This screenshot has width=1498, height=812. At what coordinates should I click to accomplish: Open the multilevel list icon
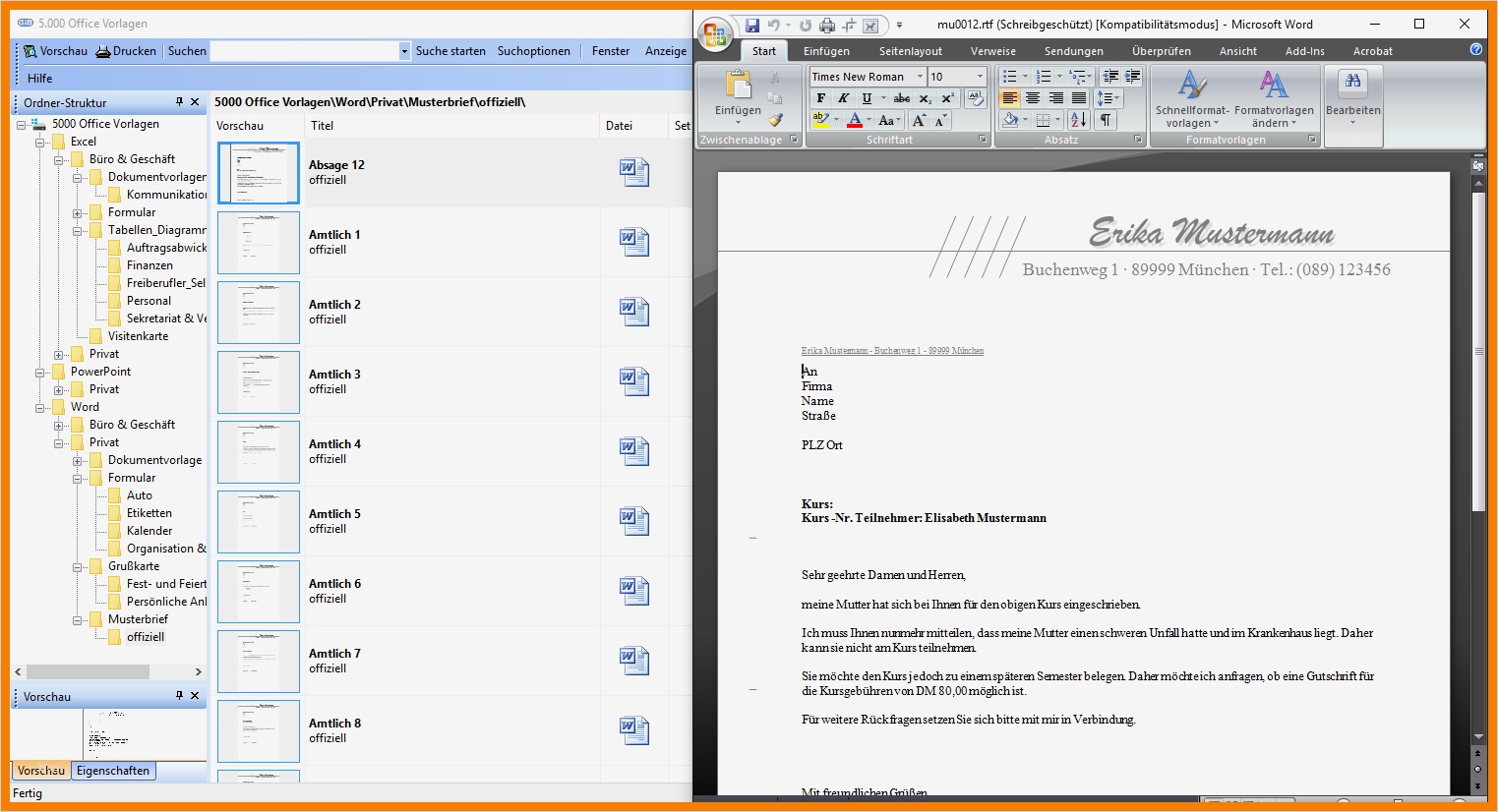[1080, 77]
